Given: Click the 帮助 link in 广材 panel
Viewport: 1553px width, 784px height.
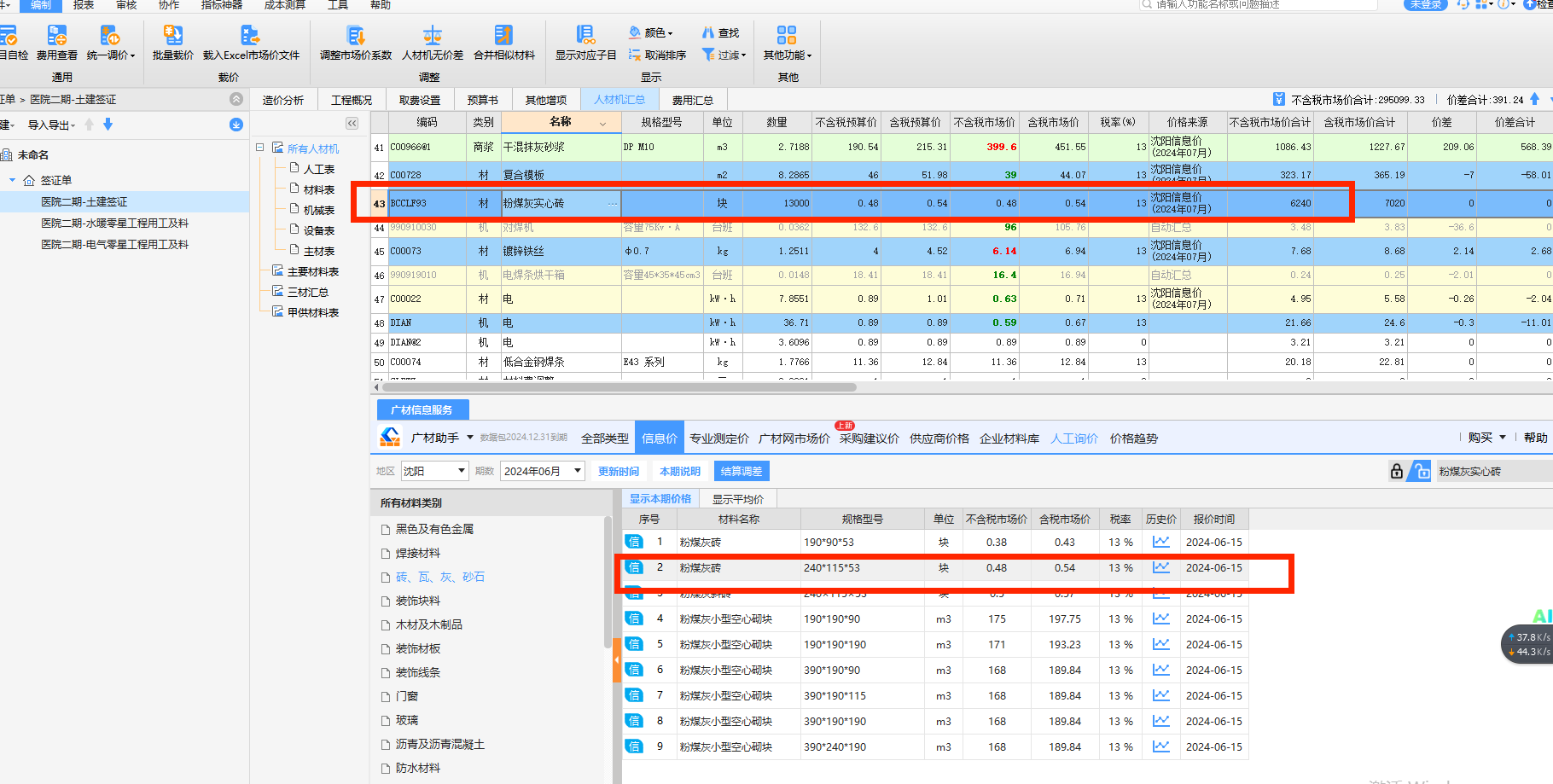Looking at the screenshot, I should point(1536,437).
